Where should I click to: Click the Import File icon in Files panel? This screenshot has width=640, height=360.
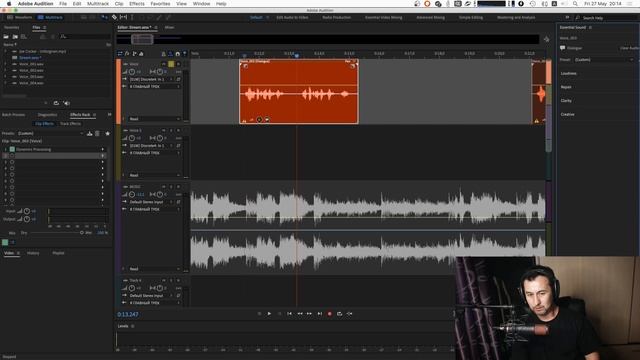click(15, 37)
